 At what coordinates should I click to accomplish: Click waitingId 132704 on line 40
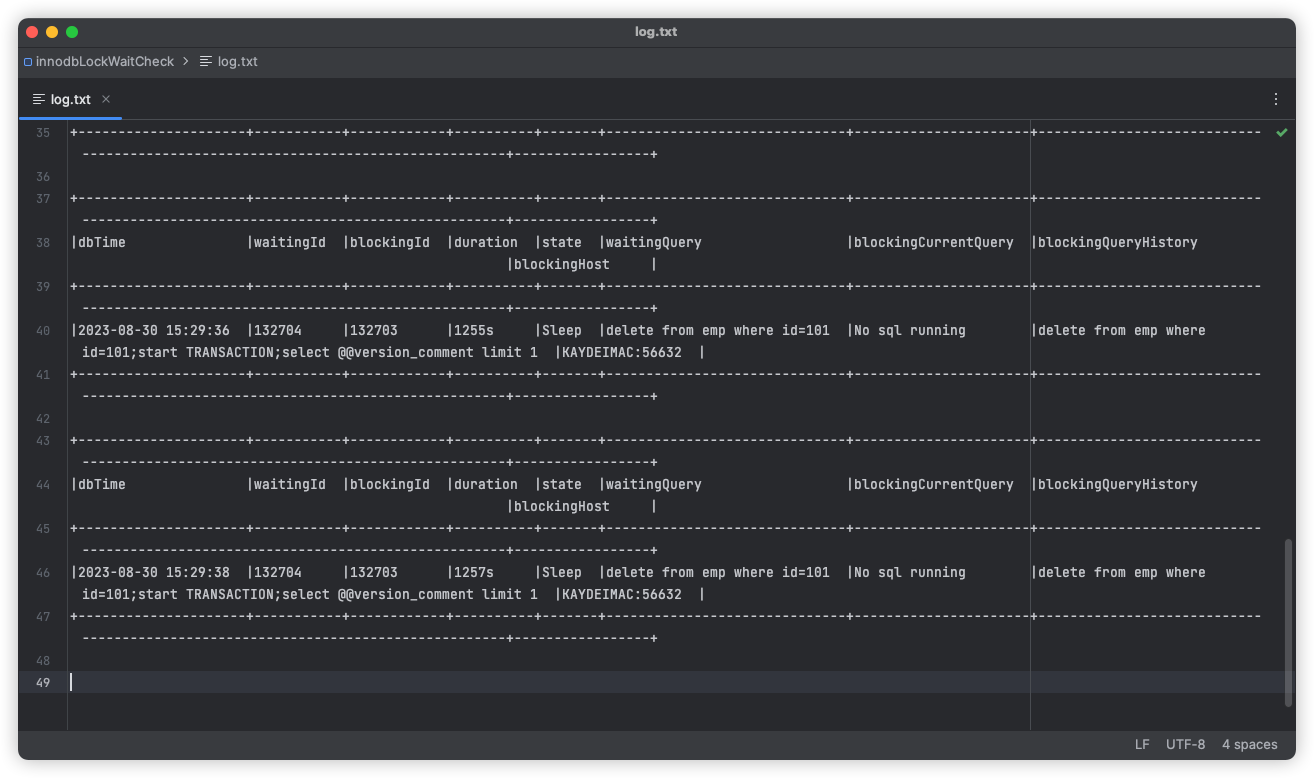[x=278, y=330]
